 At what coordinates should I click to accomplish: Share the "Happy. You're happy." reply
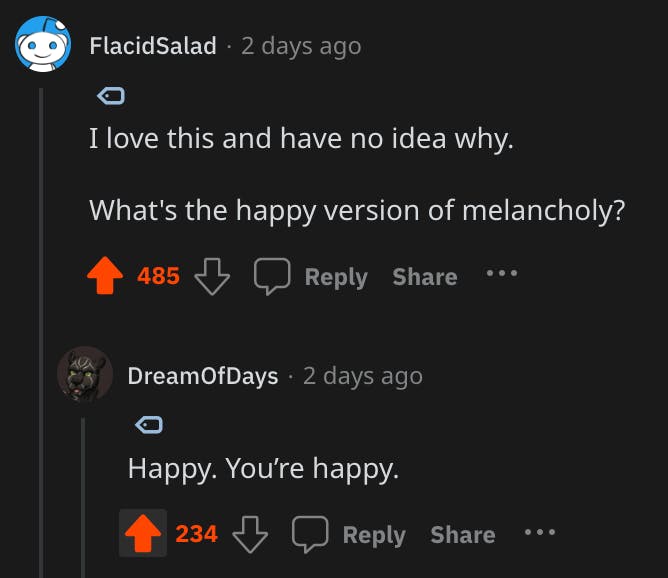(462, 535)
